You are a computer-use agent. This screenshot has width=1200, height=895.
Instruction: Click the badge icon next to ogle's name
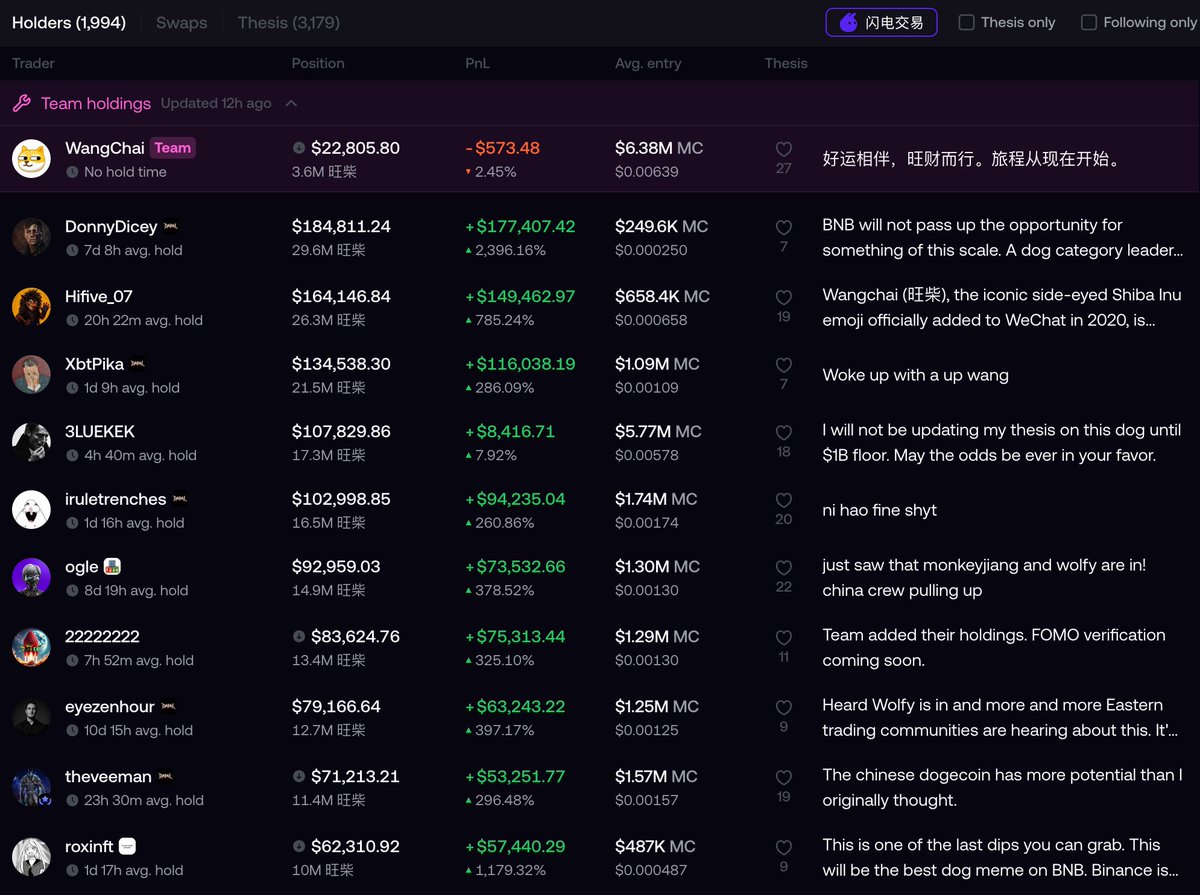tap(113, 567)
